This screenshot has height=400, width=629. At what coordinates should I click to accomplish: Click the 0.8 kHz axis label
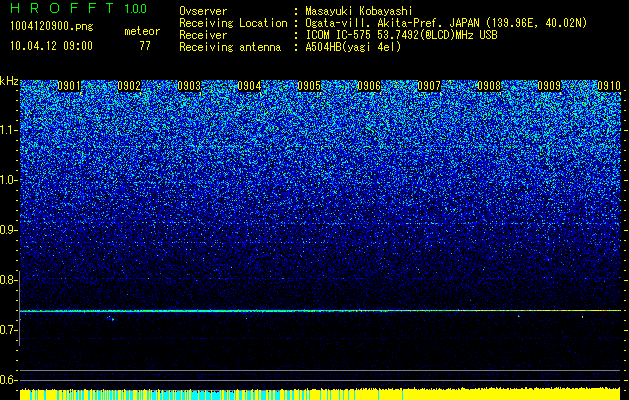pos(8,280)
